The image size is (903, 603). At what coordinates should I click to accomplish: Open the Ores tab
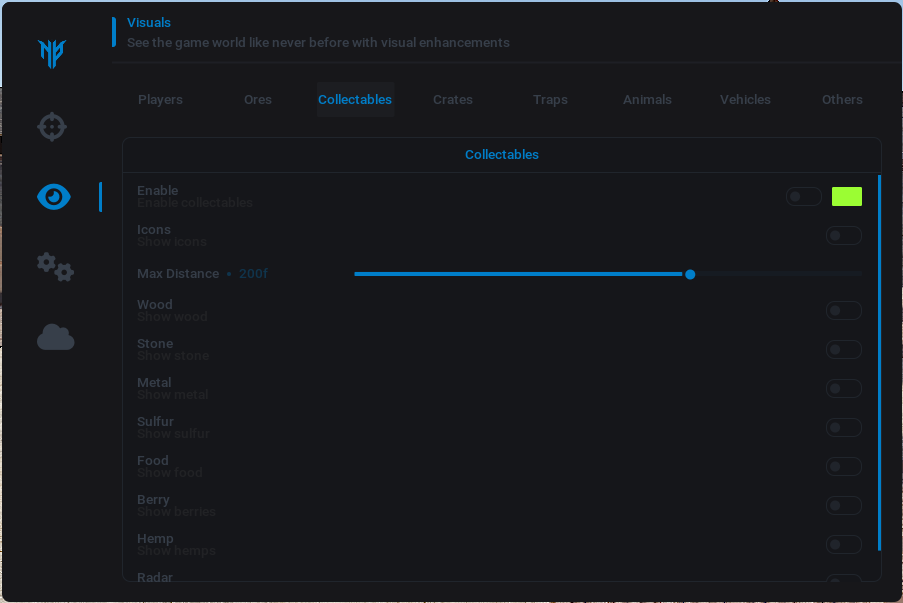(257, 100)
